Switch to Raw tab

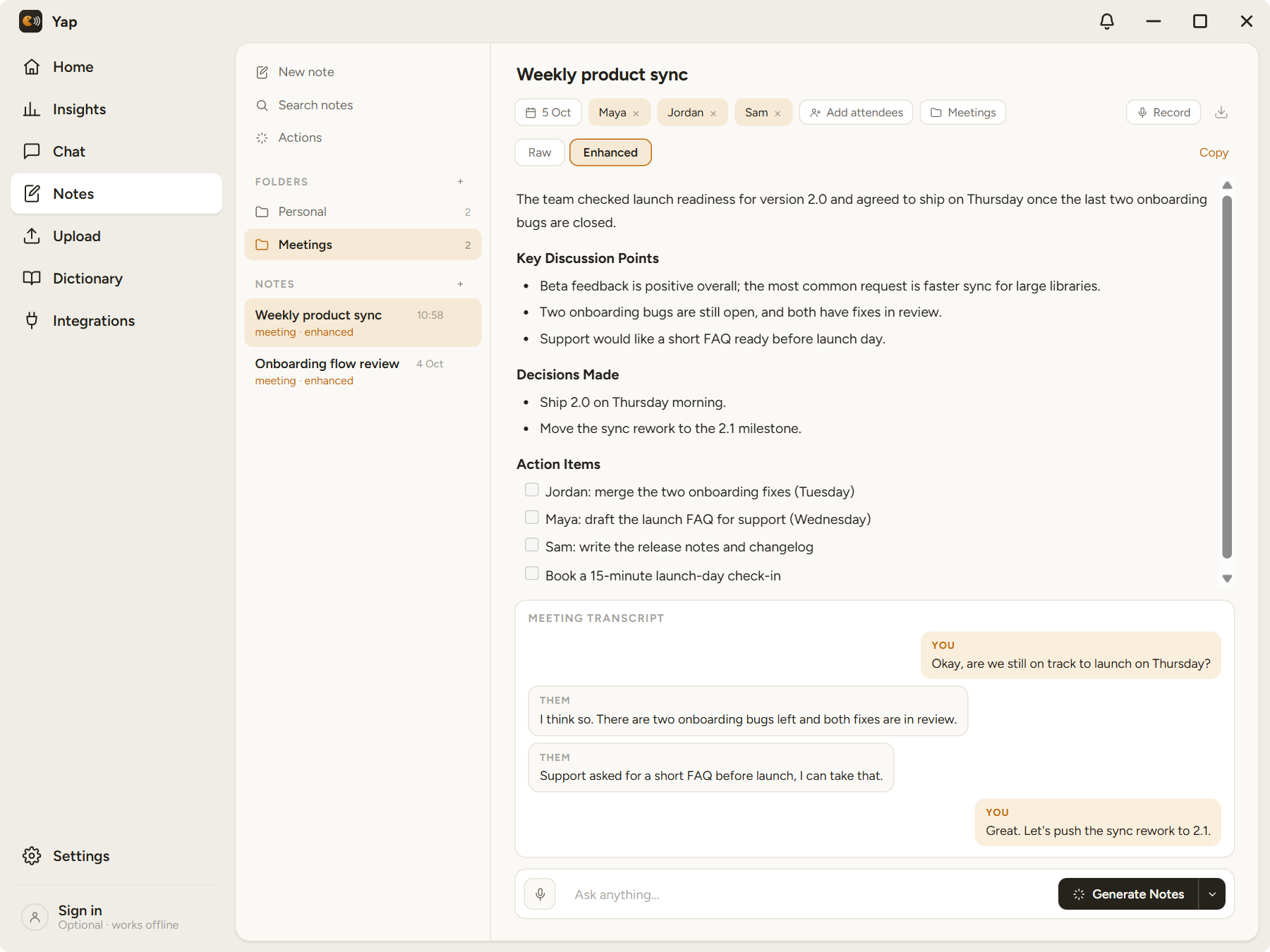pos(540,152)
